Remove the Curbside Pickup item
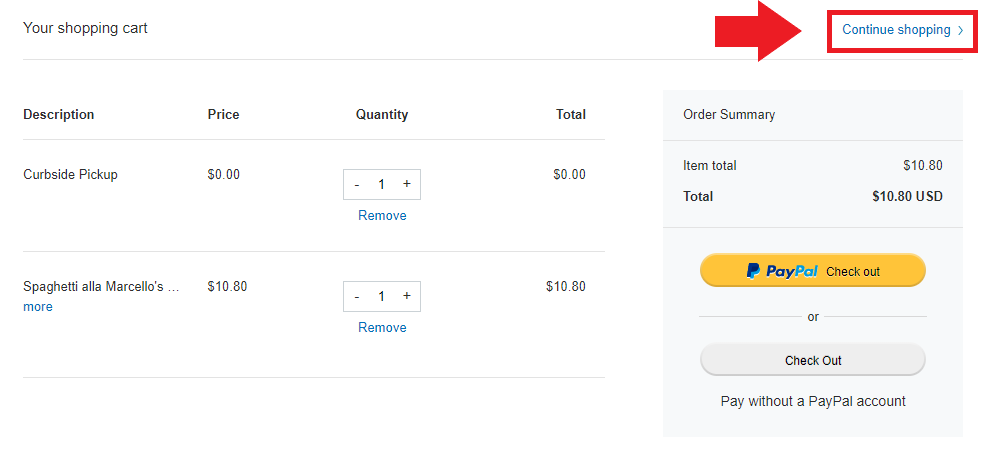 (x=382, y=216)
